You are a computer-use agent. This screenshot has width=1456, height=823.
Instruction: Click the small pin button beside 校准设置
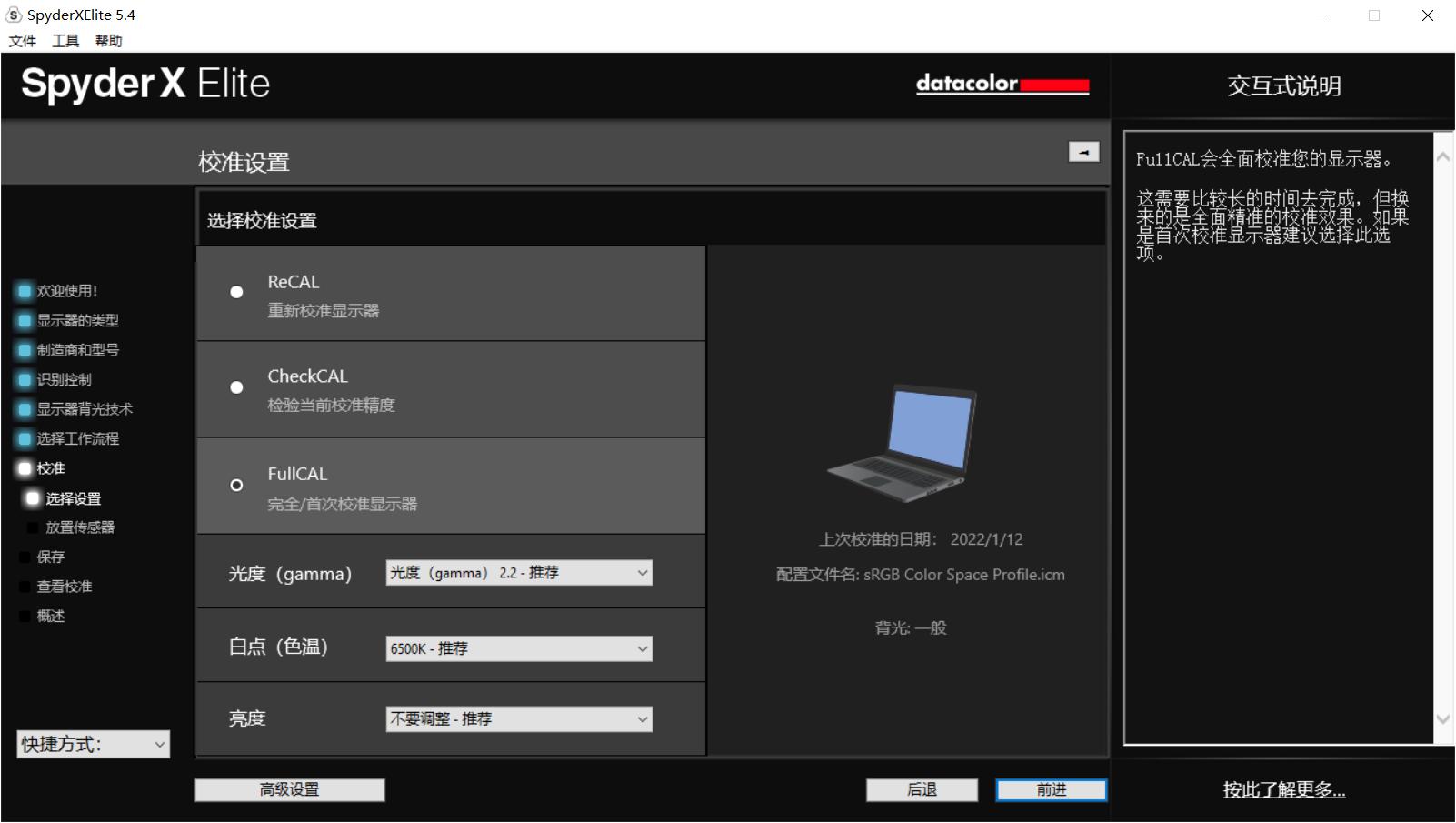[1083, 152]
